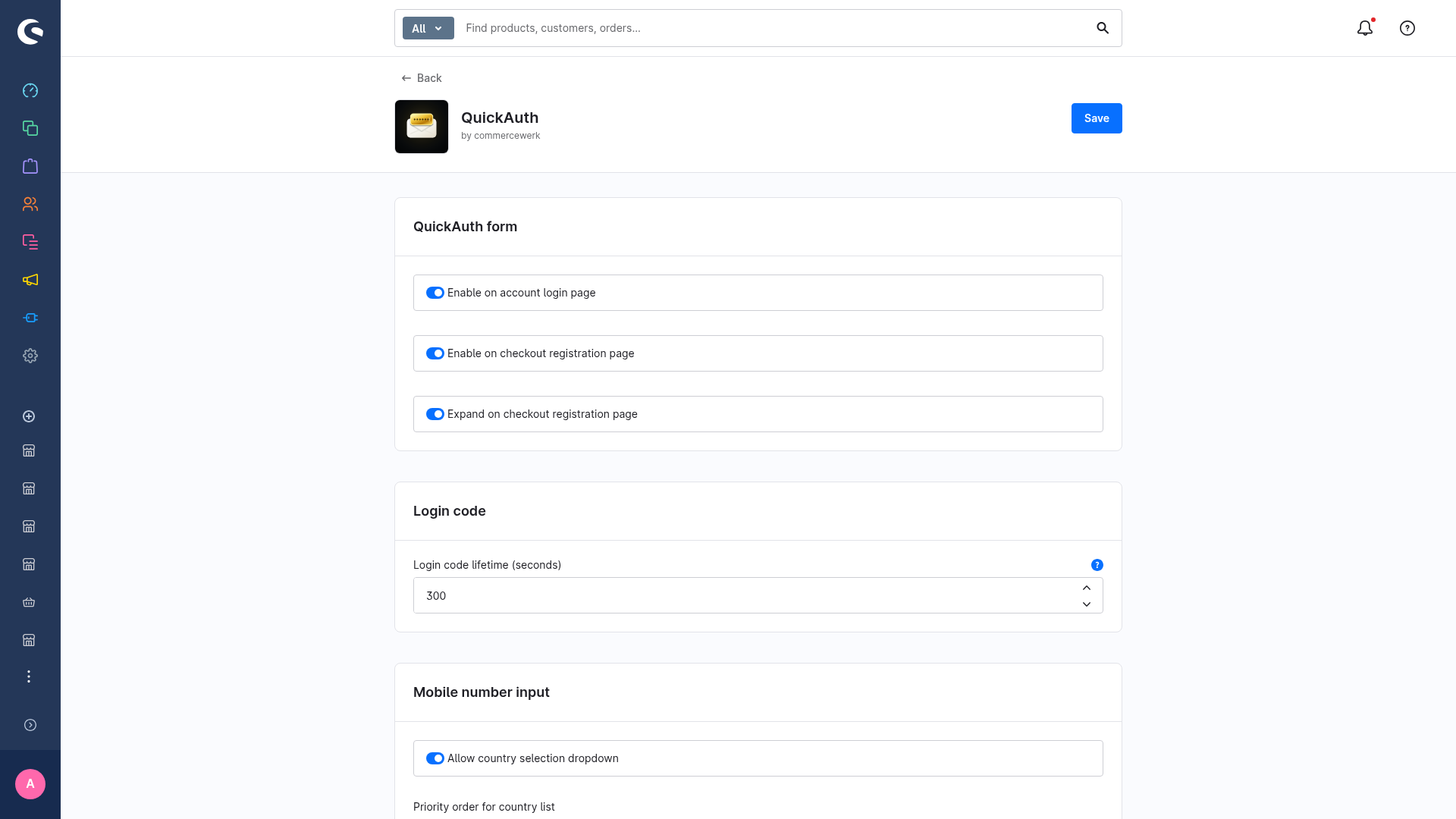The height and width of the screenshot is (819, 1456).
Task: Open the Extensions plug icon in the sidebar
Action: coord(30,318)
